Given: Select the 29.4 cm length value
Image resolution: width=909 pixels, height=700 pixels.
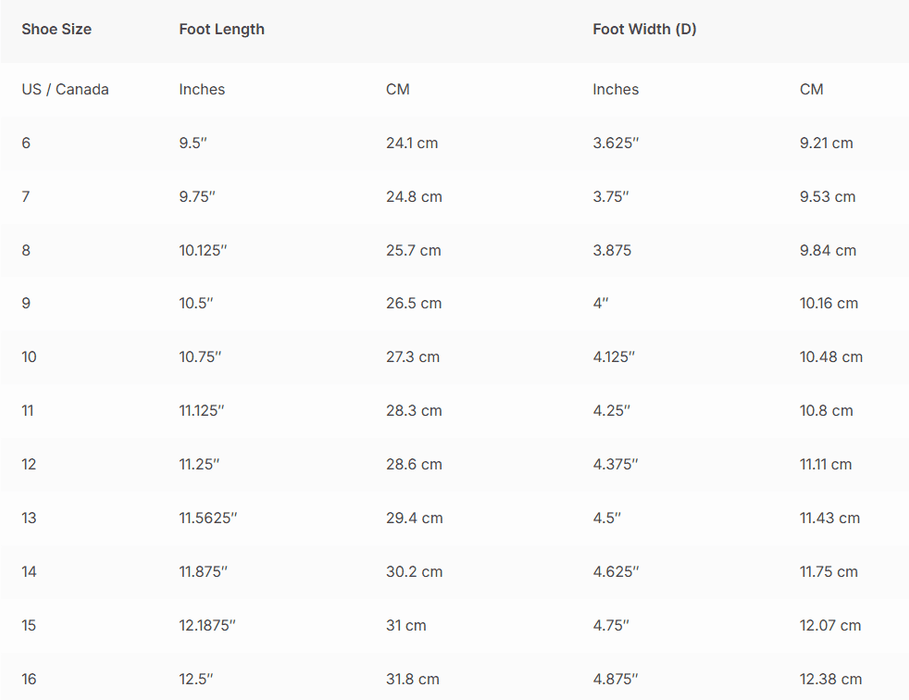Looking at the screenshot, I should click(x=413, y=518).
